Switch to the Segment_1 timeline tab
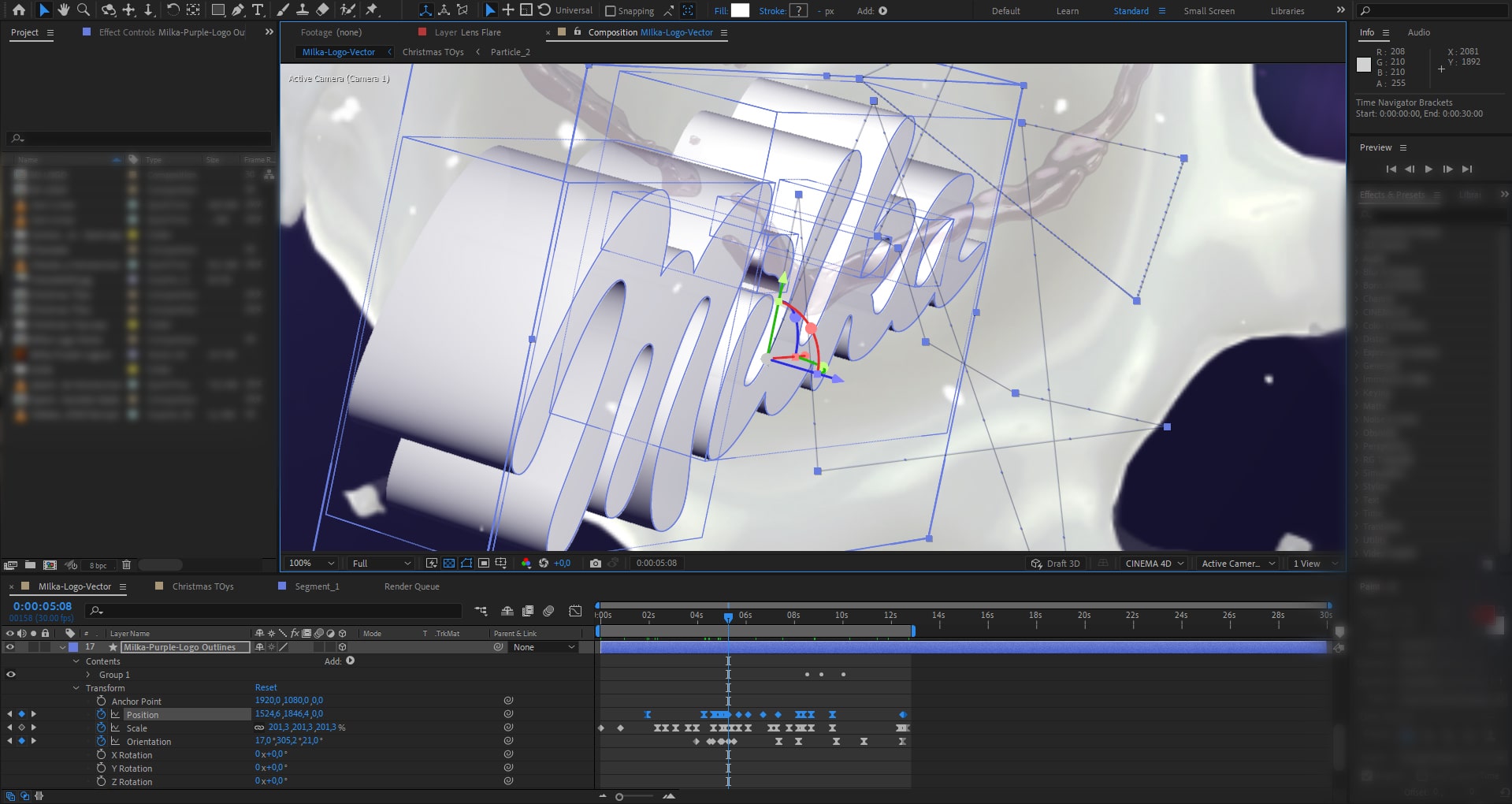This screenshot has width=1512, height=804. pyautogui.click(x=317, y=586)
